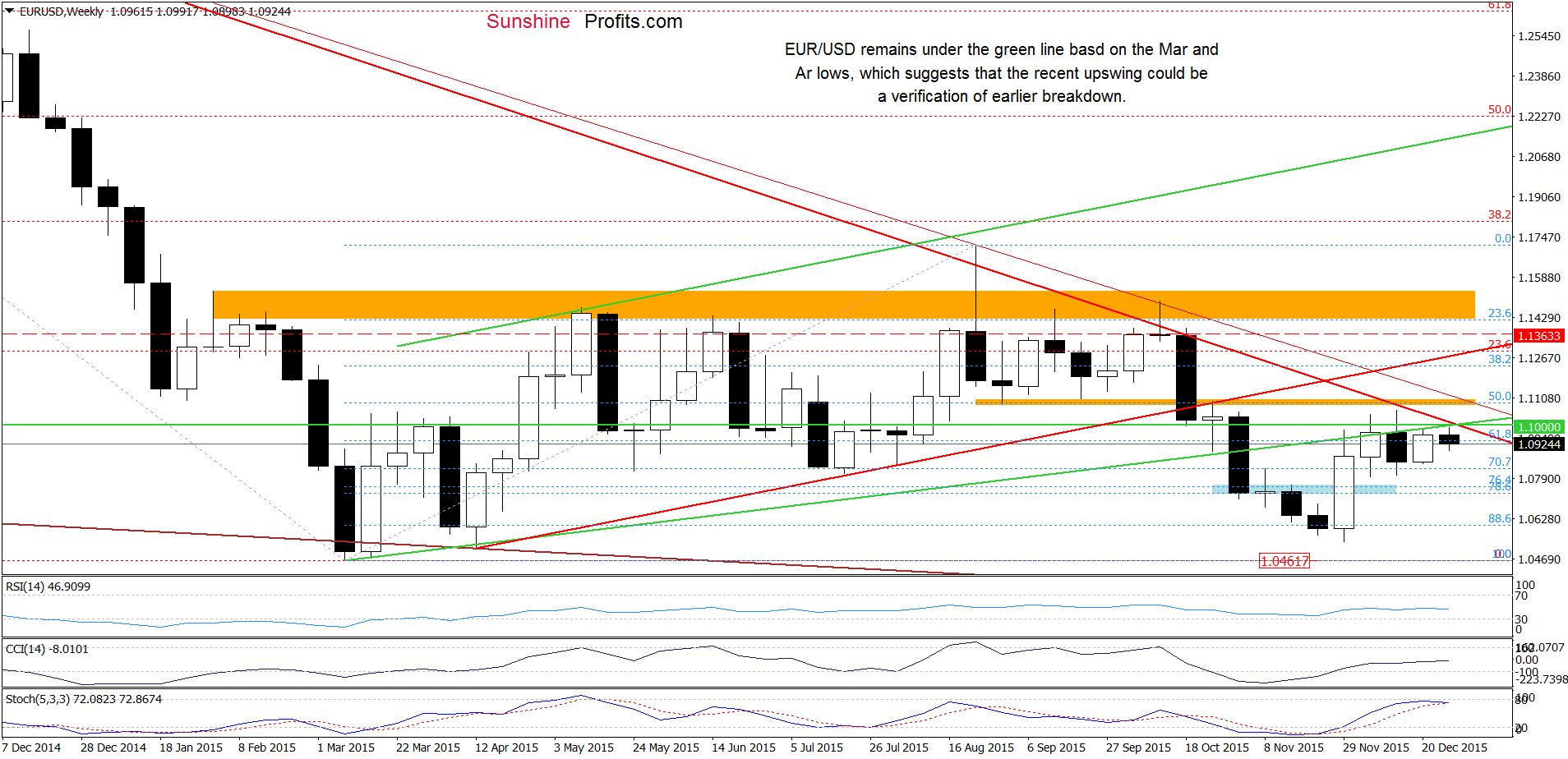The image size is (1568, 759).
Task: Click the RSI(14) 46.9099 indicator label
Action: [x=48, y=586]
